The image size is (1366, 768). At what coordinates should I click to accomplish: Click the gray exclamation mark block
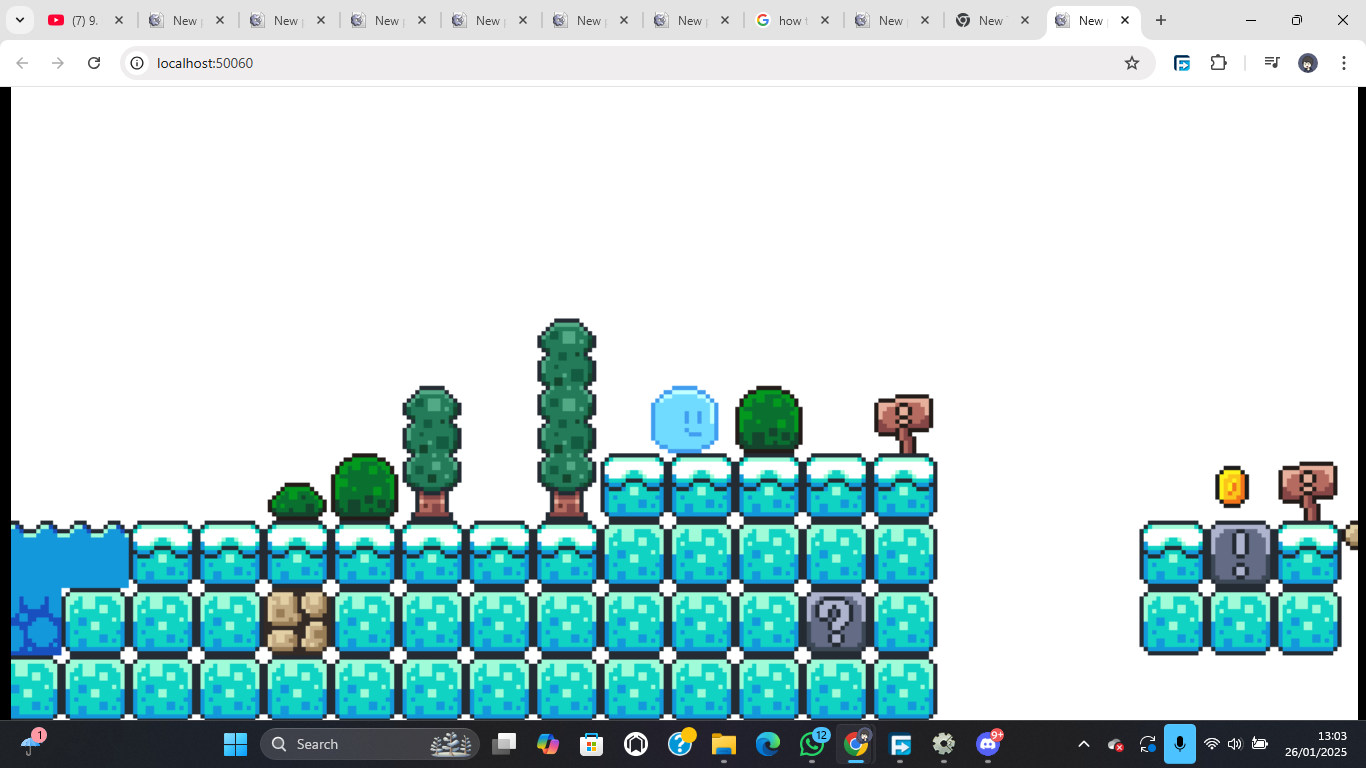(1241, 553)
